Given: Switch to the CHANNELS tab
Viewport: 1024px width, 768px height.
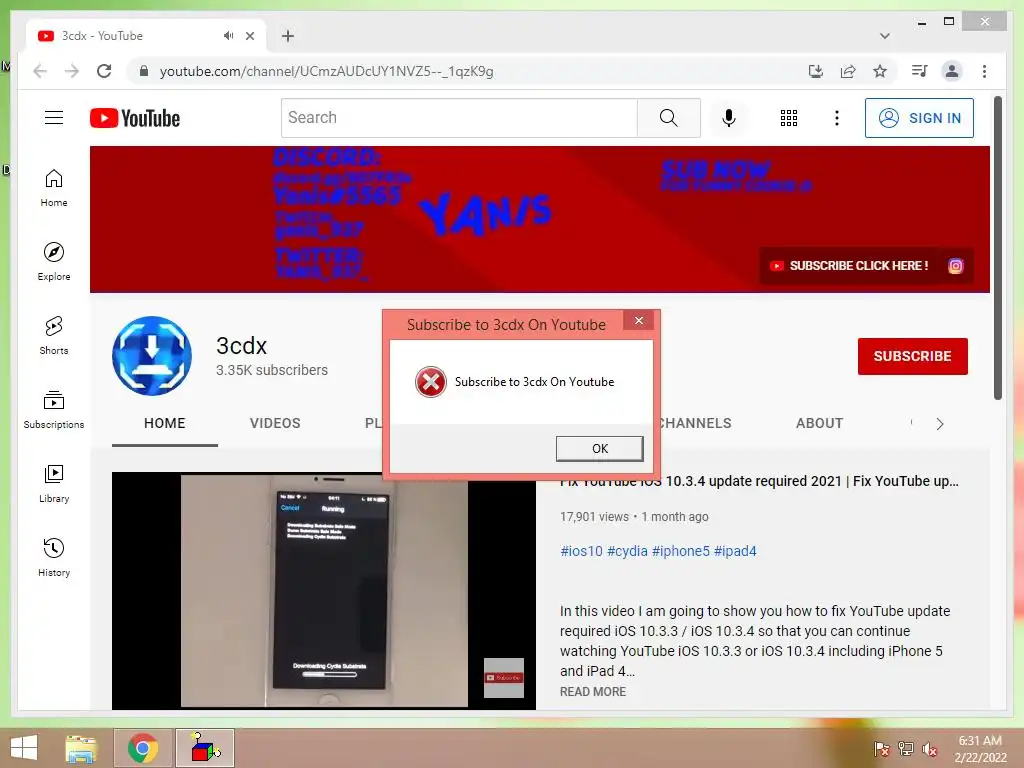Looking at the screenshot, I should [x=696, y=423].
